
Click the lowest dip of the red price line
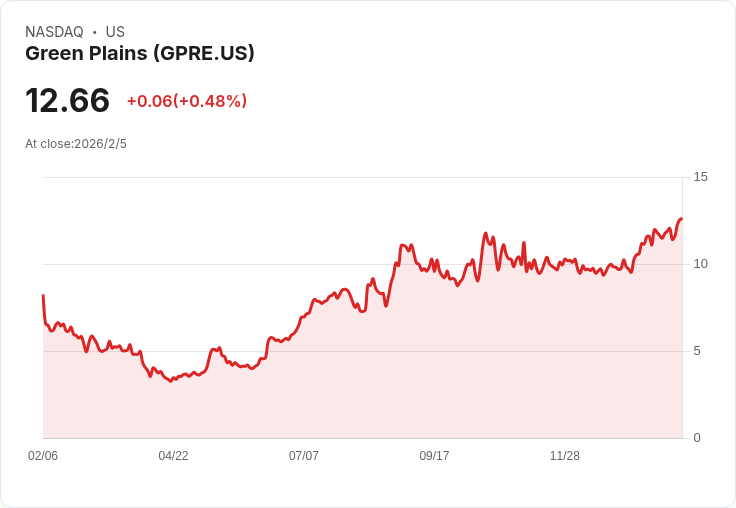pos(171,381)
